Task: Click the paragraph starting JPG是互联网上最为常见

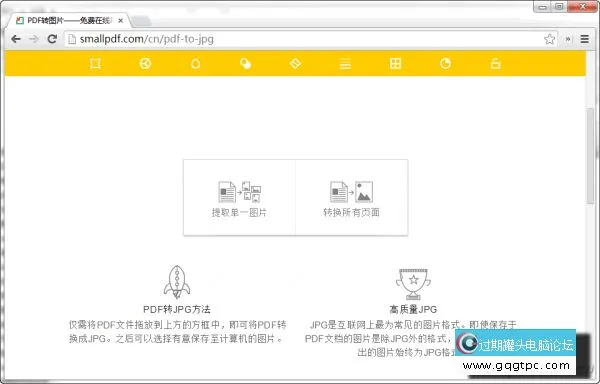Action: click(x=411, y=338)
